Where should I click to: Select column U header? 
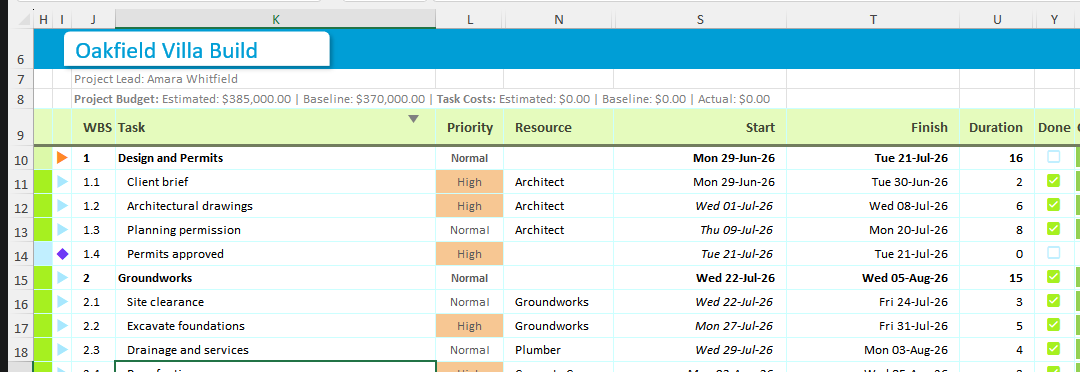(997, 20)
